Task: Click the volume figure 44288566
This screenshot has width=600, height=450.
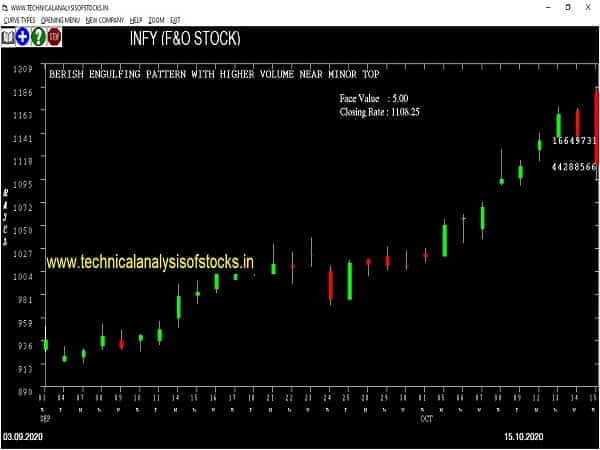Action: 573,167
